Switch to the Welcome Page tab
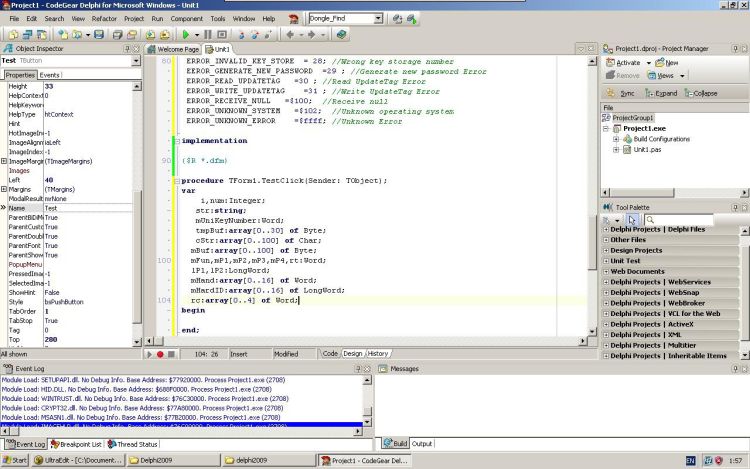750x469 pixels. coord(173,49)
